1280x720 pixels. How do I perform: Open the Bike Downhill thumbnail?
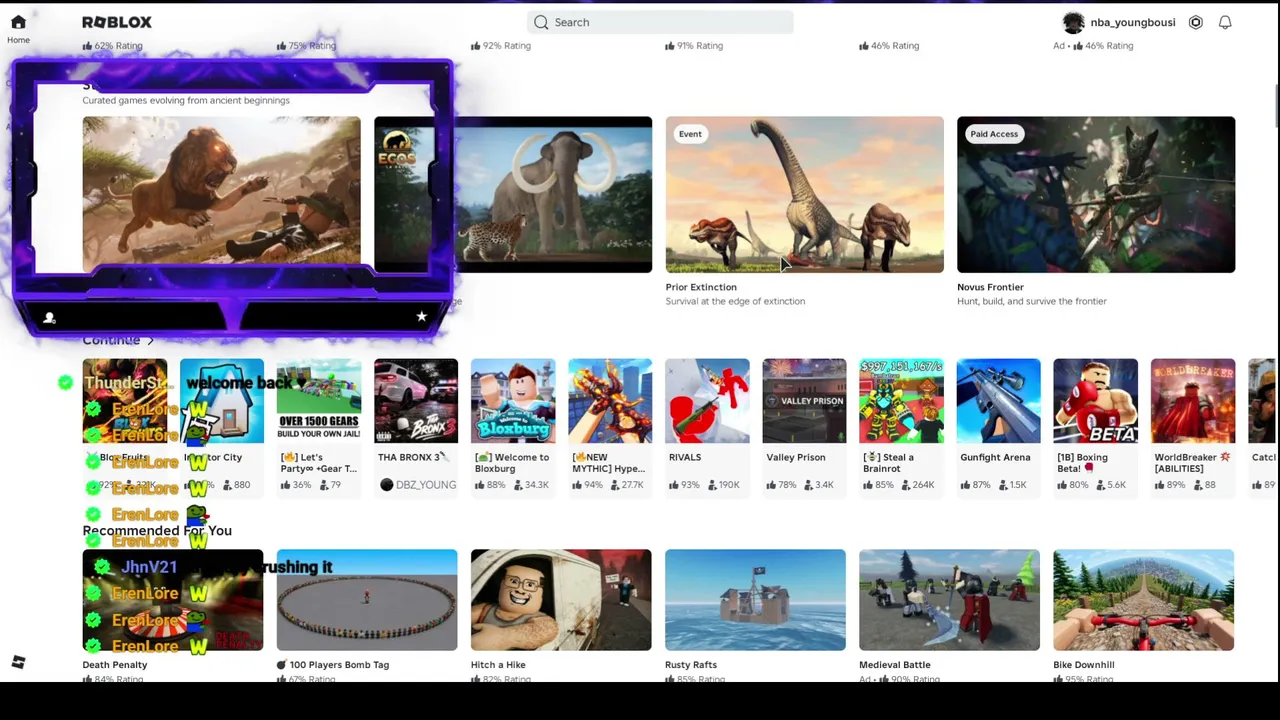(x=1143, y=600)
